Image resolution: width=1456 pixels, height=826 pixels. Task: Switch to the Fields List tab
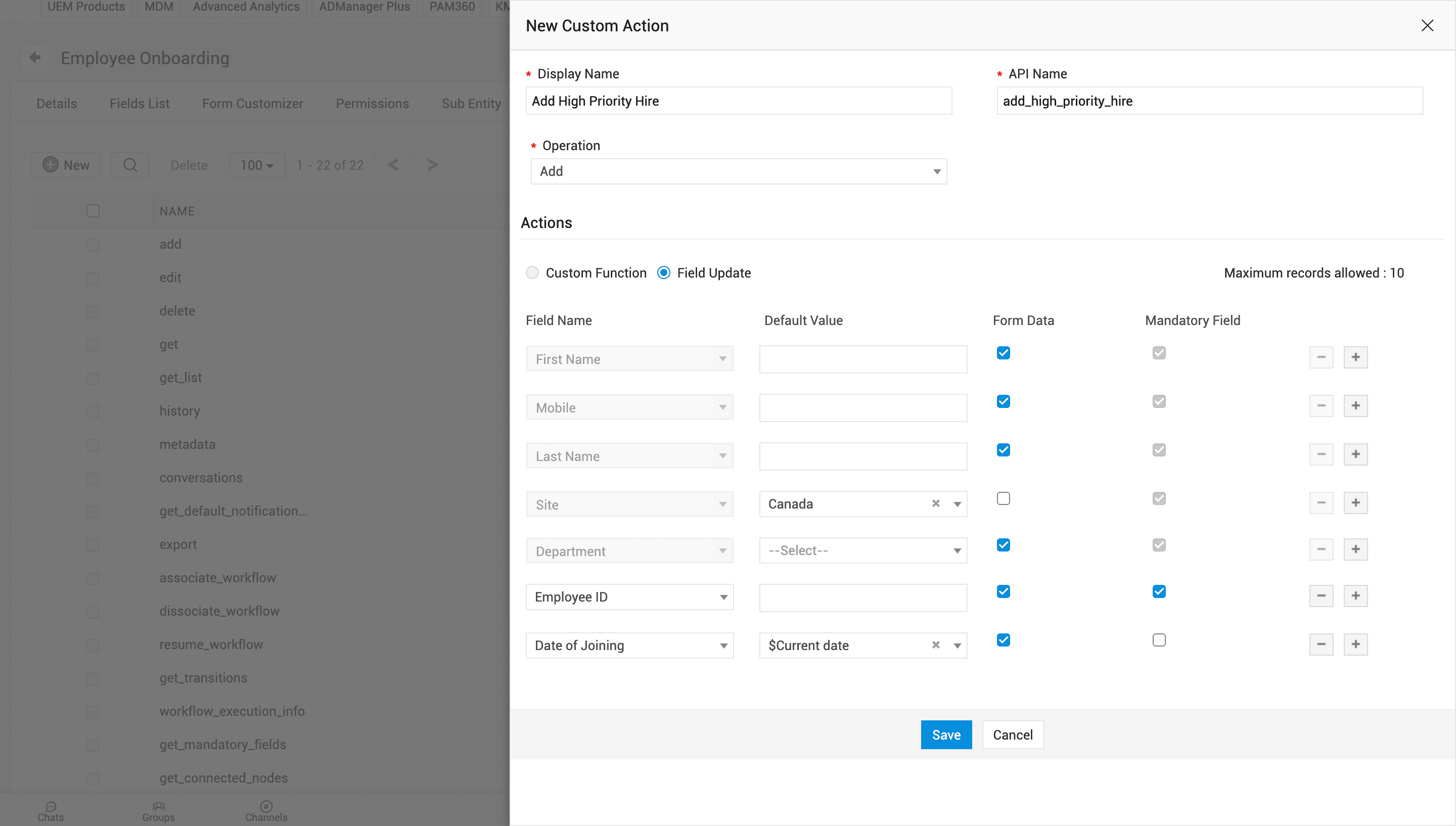click(x=140, y=103)
